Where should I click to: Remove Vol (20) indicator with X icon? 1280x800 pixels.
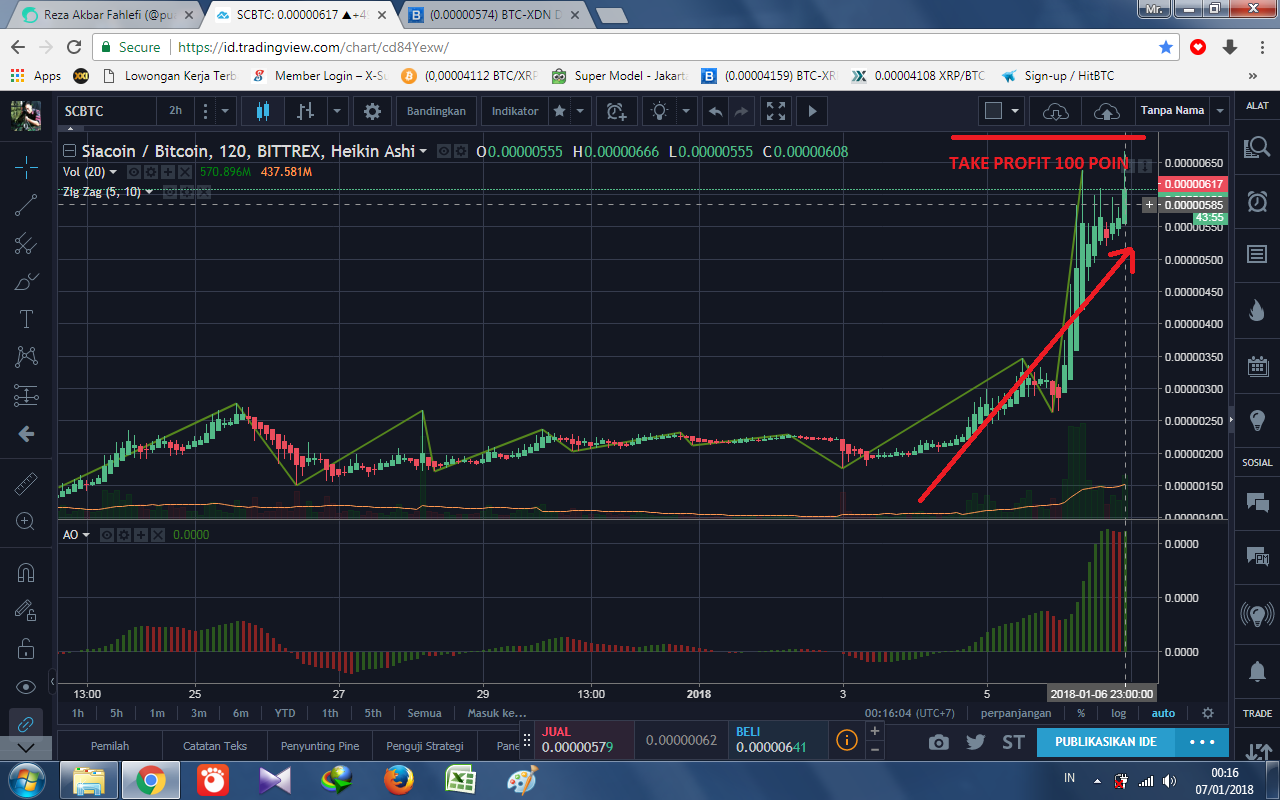[183, 172]
